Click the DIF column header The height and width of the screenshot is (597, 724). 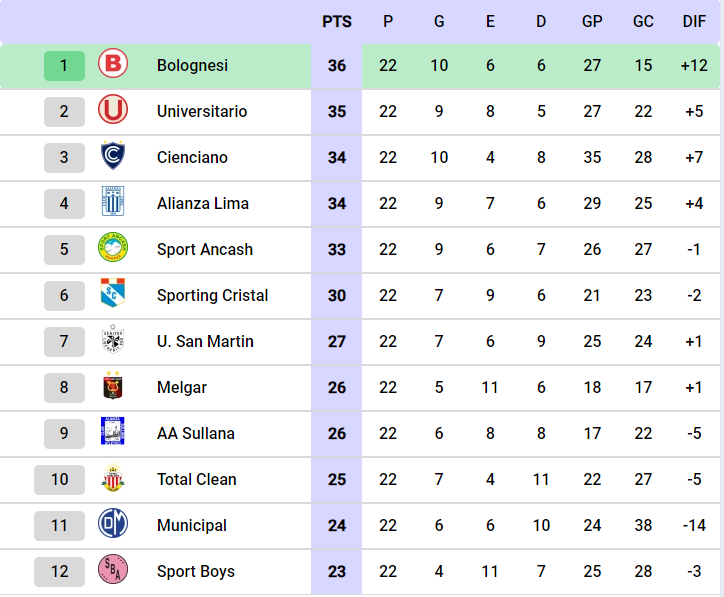click(694, 22)
